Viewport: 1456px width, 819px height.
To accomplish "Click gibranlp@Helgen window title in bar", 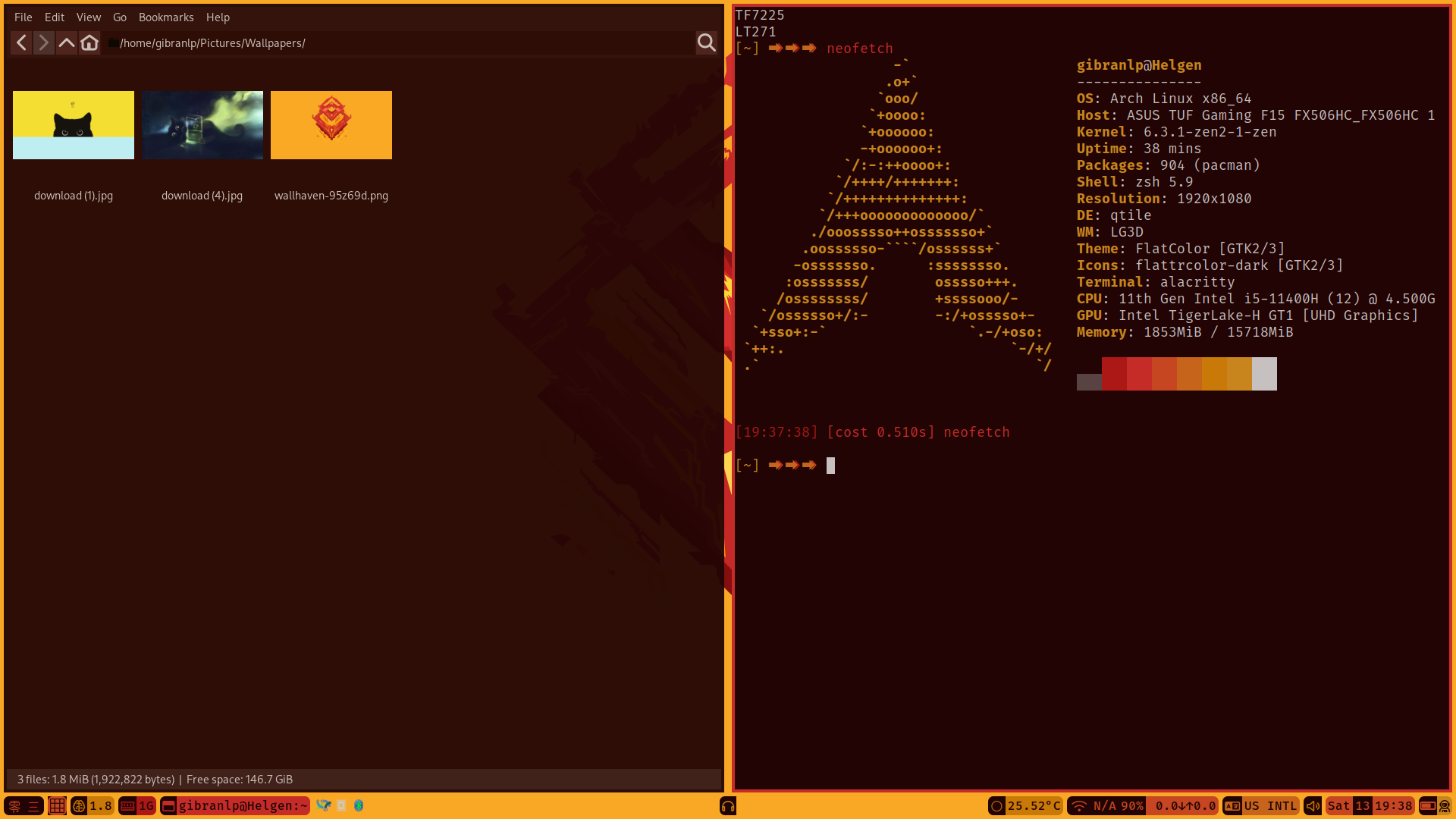I will pos(243,805).
